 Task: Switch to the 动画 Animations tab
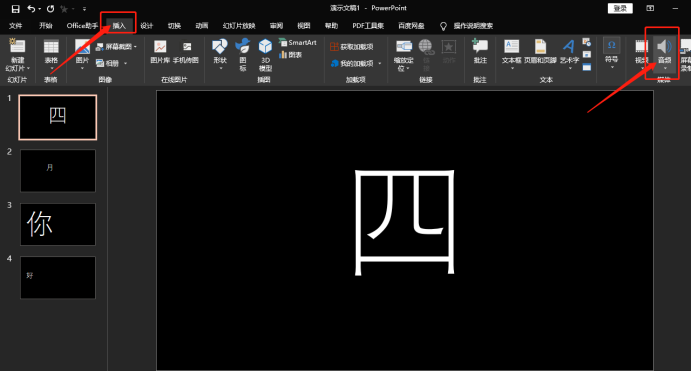(x=202, y=26)
